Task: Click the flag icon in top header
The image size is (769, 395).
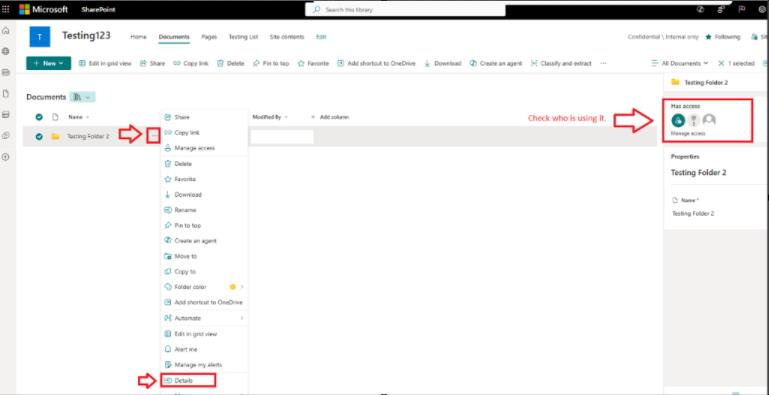Action: 743,9
